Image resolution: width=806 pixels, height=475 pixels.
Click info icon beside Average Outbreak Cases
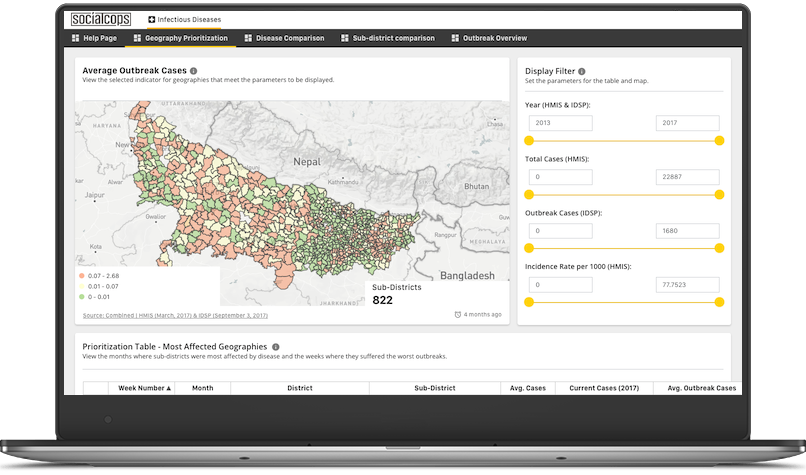[193, 71]
